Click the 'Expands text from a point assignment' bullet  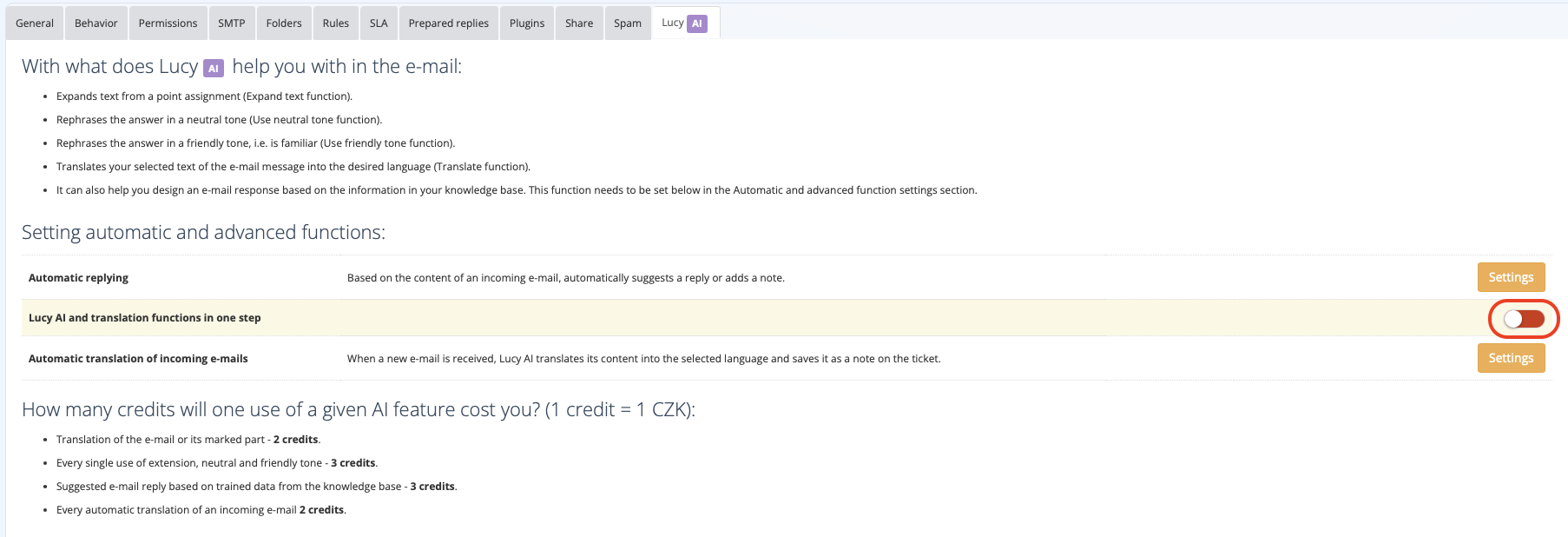tap(204, 96)
